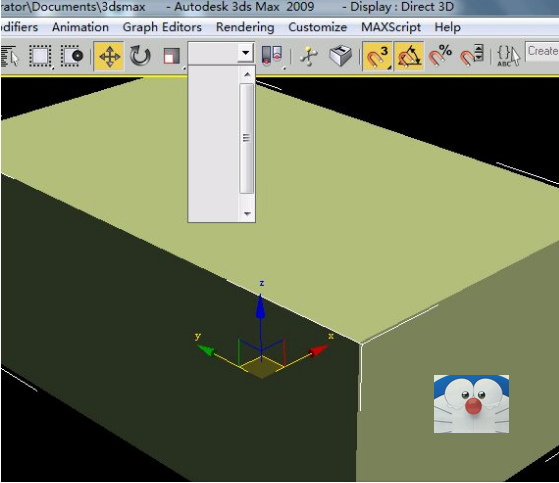The height and width of the screenshot is (483, 559).
Task: Open the reference coordinate system dropdown
Action: (x=221, y=53)
